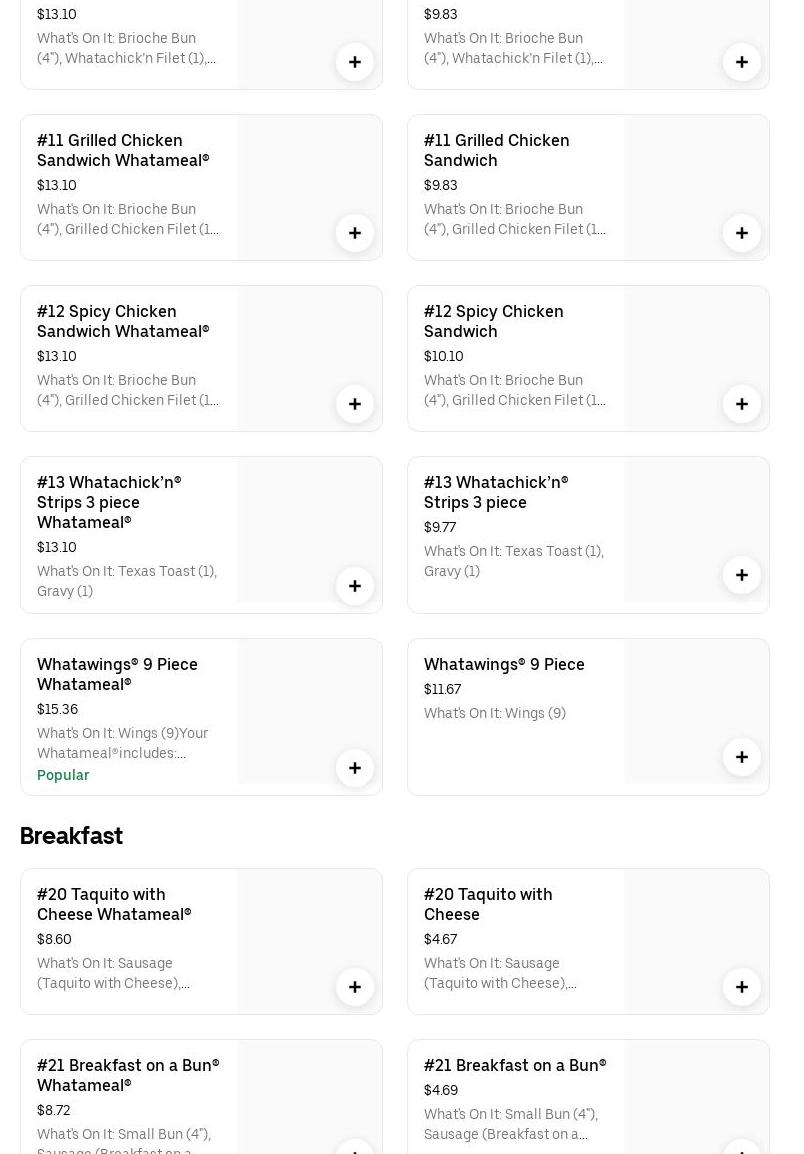Viewport: 804px width, 1154px height.
Task: Add #12 Spicy Chicken Sandwich $10.10 to cart
Action: [742, 404]
